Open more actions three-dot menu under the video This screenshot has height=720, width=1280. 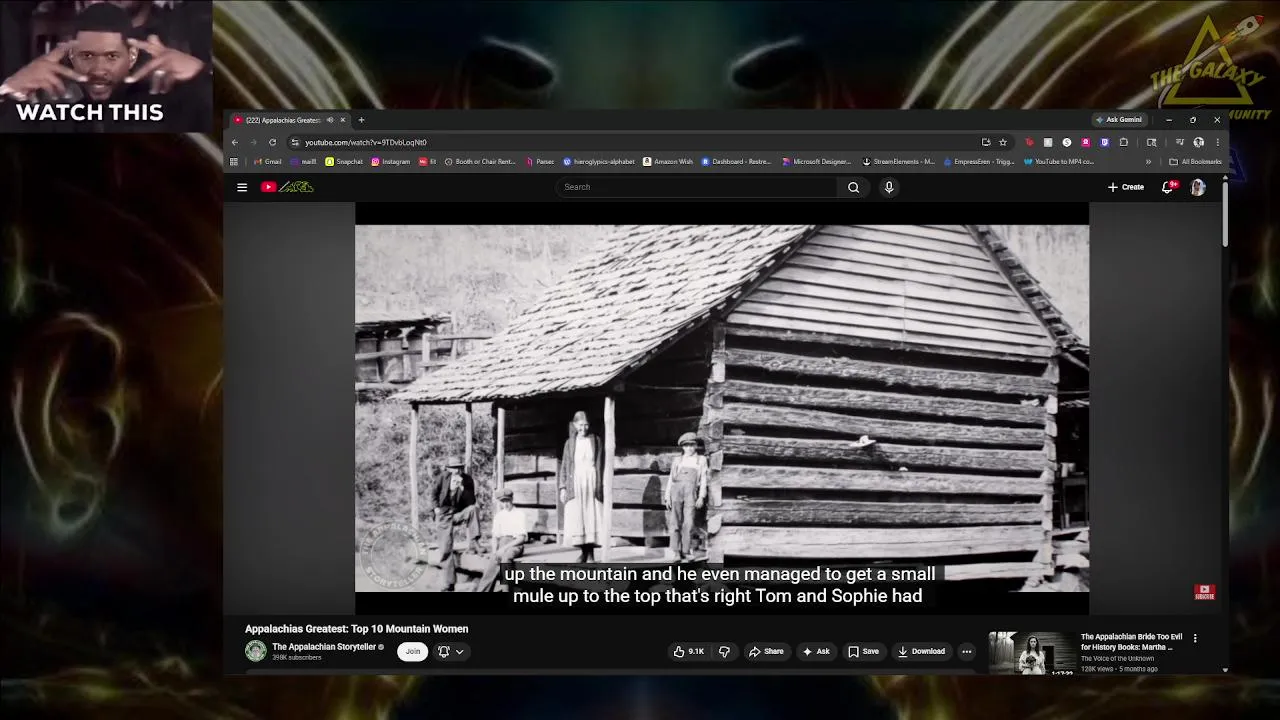(966, 651)
